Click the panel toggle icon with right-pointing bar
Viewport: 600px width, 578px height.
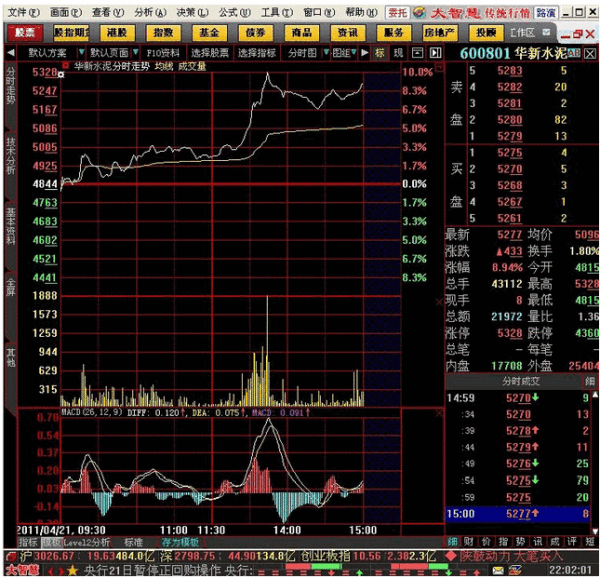pos(432,51)
